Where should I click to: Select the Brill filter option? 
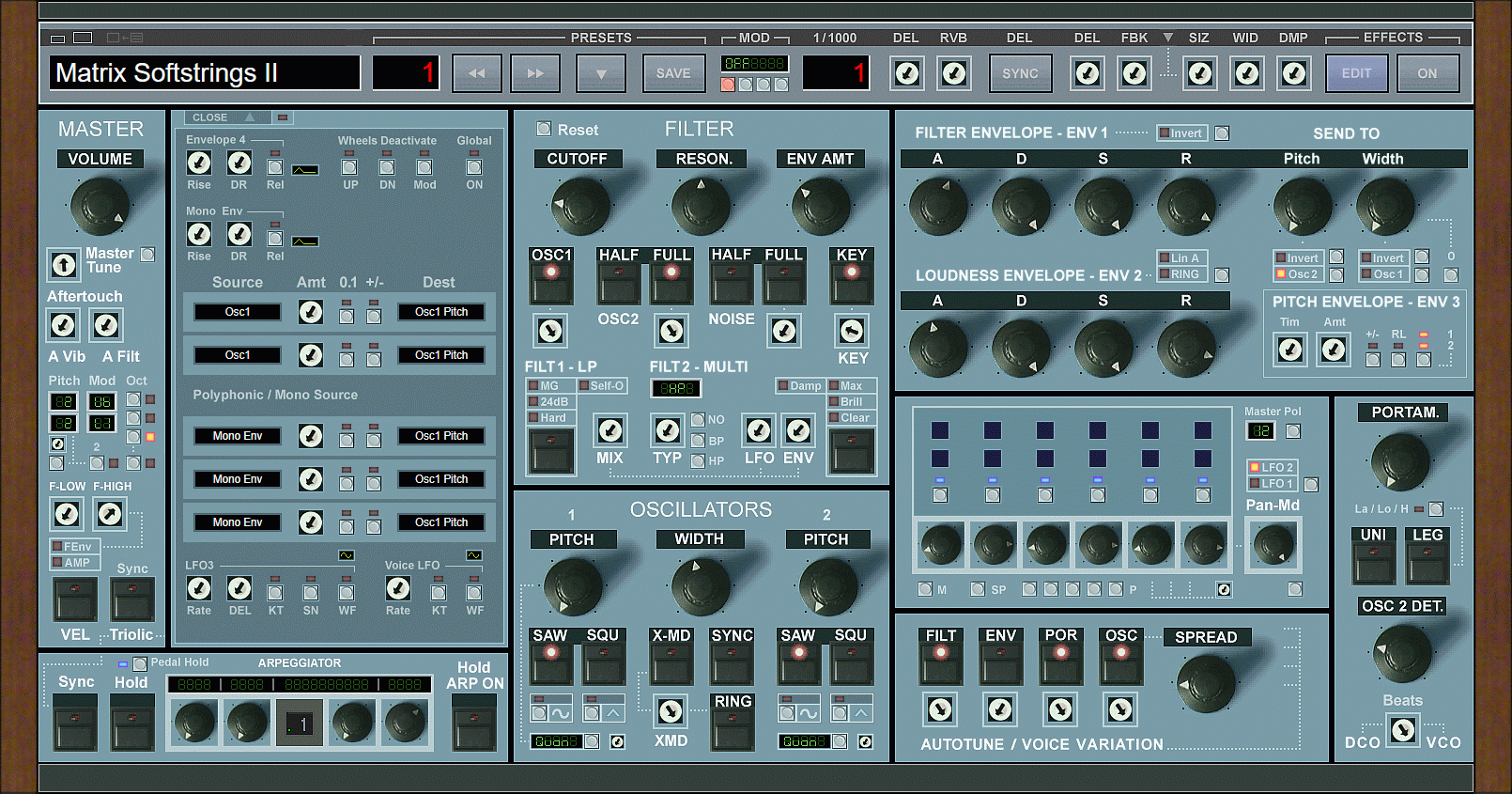tap(851, 402)
